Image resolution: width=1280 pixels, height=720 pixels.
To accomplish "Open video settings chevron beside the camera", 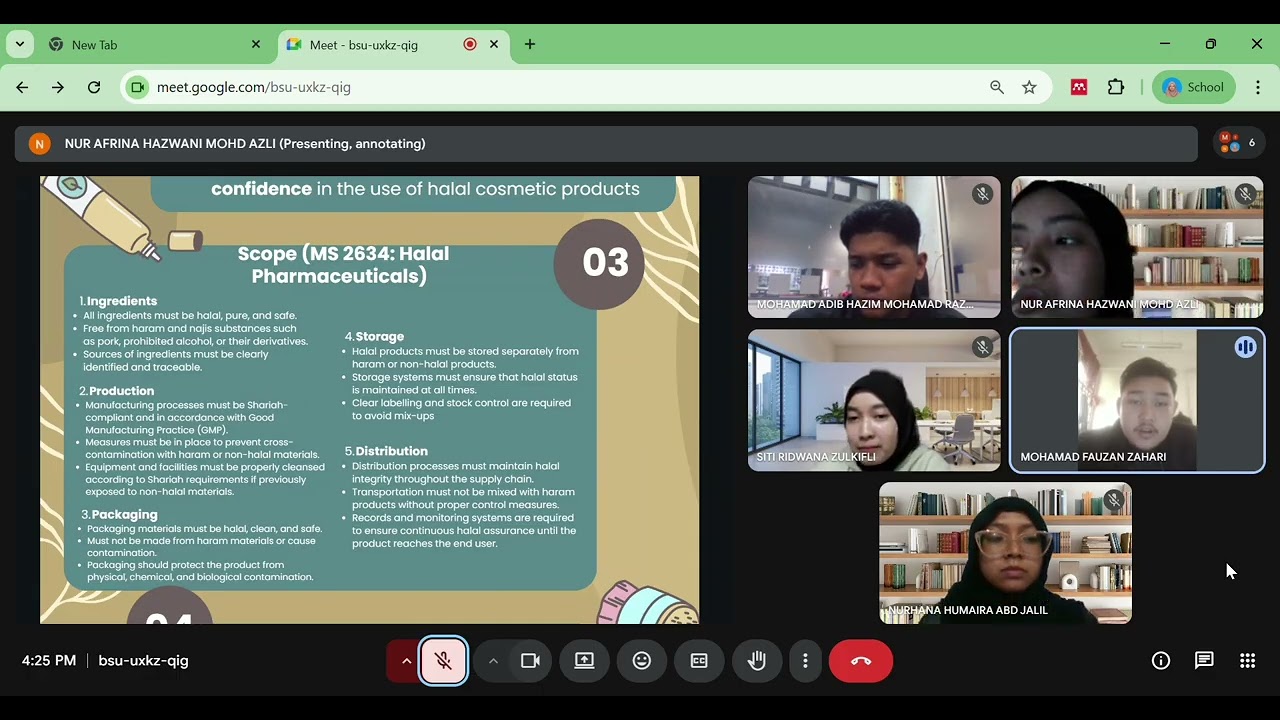I will coord(493,661).
